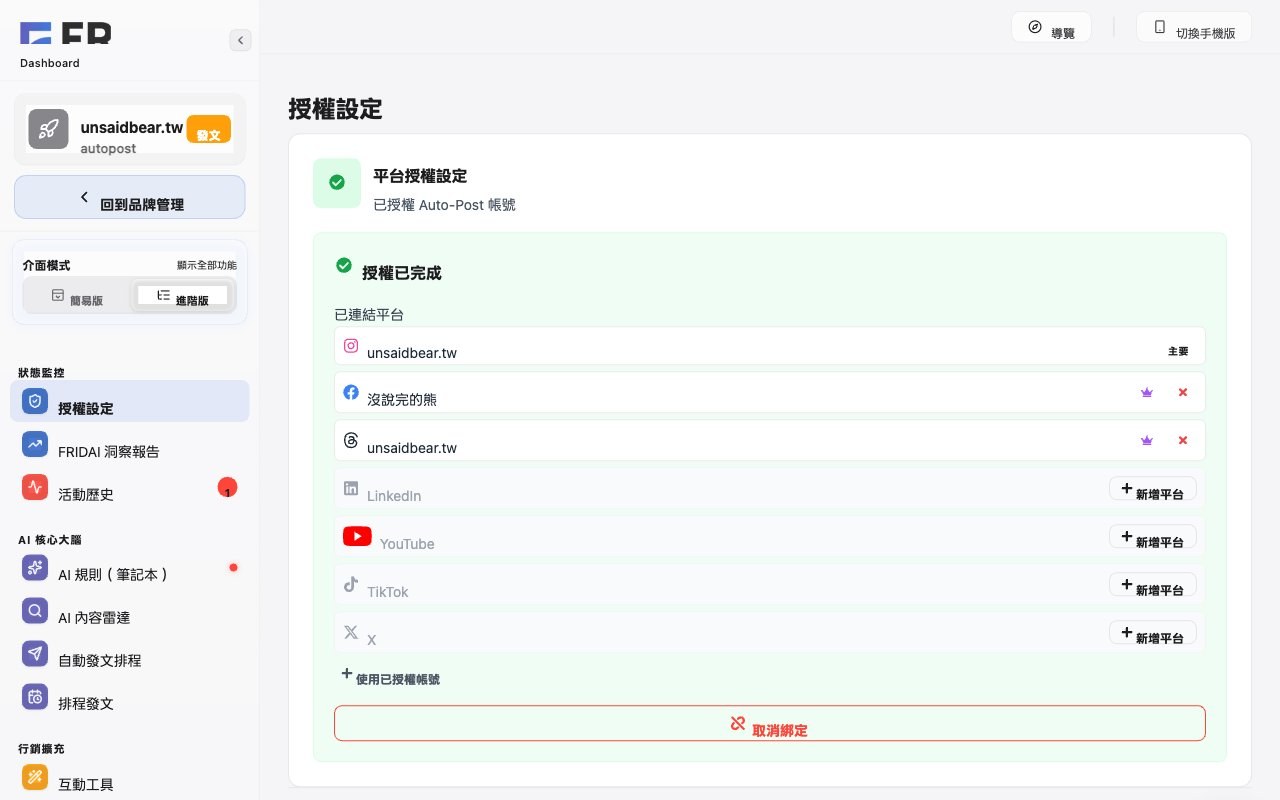
Task: Add YouTube platform with 新增平台
Action: [x=1153, y=537]
